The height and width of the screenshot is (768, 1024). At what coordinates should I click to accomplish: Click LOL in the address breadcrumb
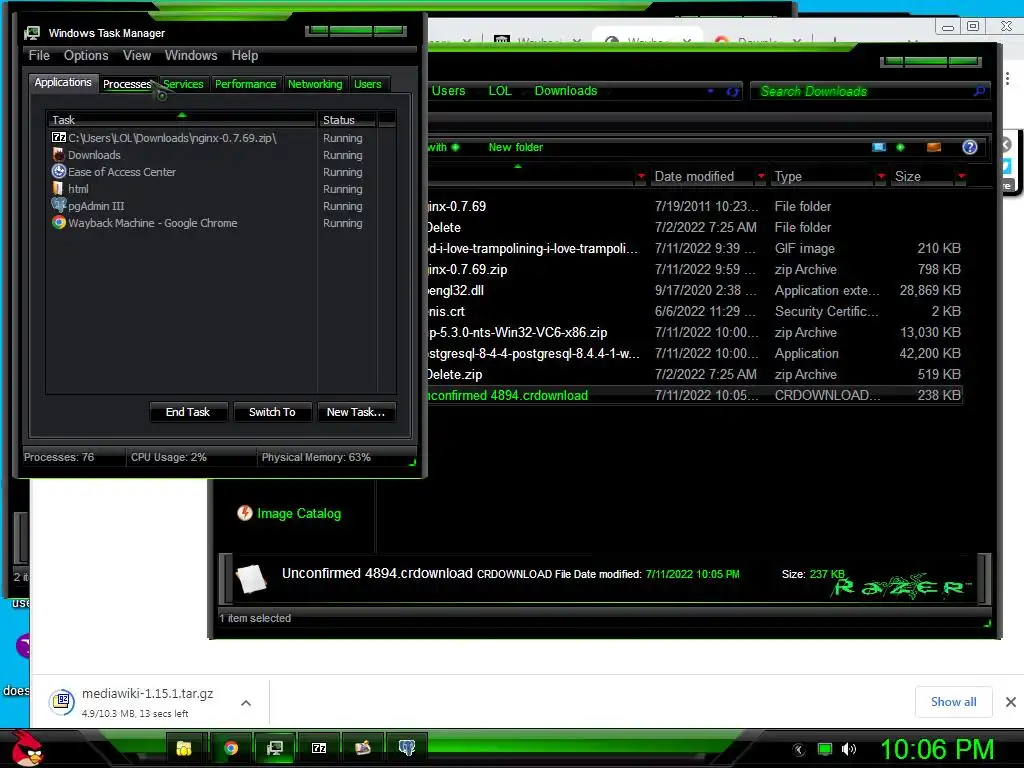500,91
